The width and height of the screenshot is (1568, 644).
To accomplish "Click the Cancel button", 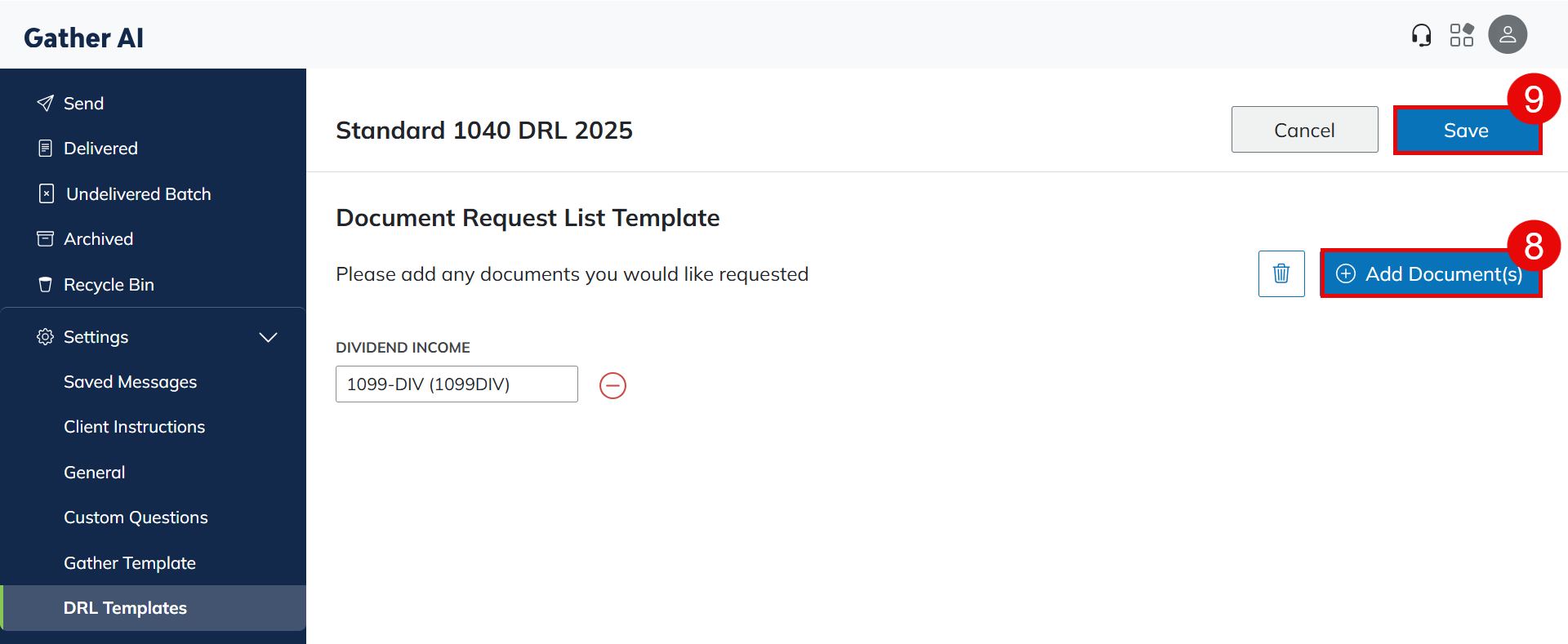I will click(x=1304, y=130).
